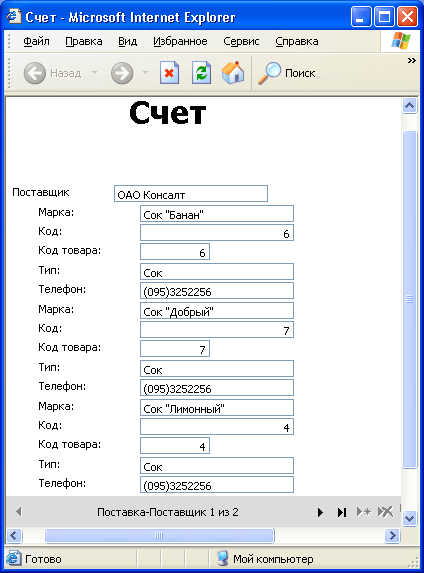Open the Справка menu

click(297, 42)
